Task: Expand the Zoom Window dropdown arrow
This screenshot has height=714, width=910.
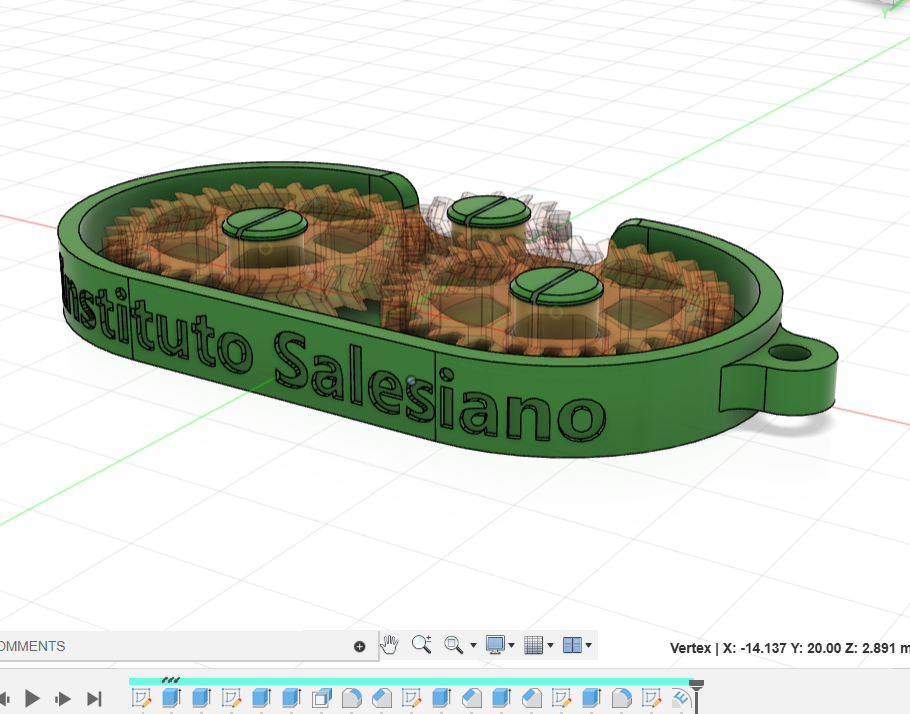Action: coord(473,647)
